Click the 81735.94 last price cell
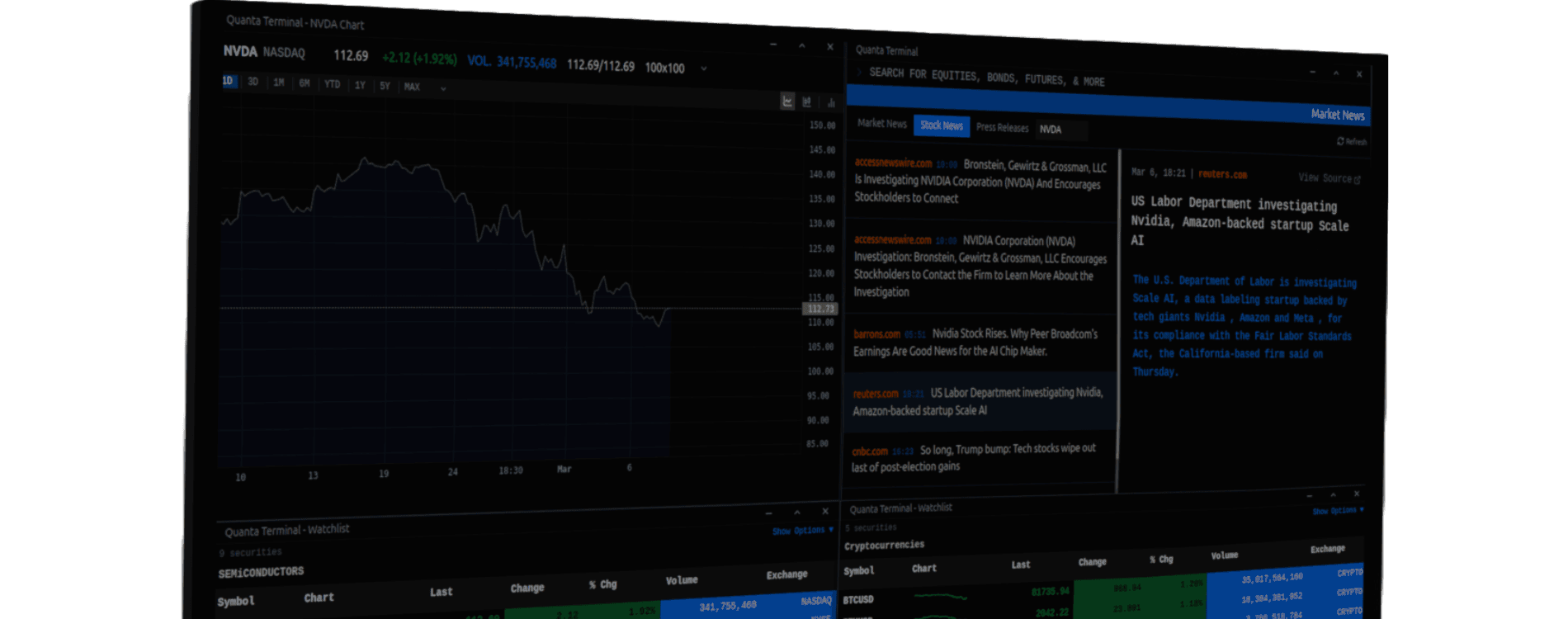The height and width of the screenshot is (619, 1568). (x=1051, y=592)
